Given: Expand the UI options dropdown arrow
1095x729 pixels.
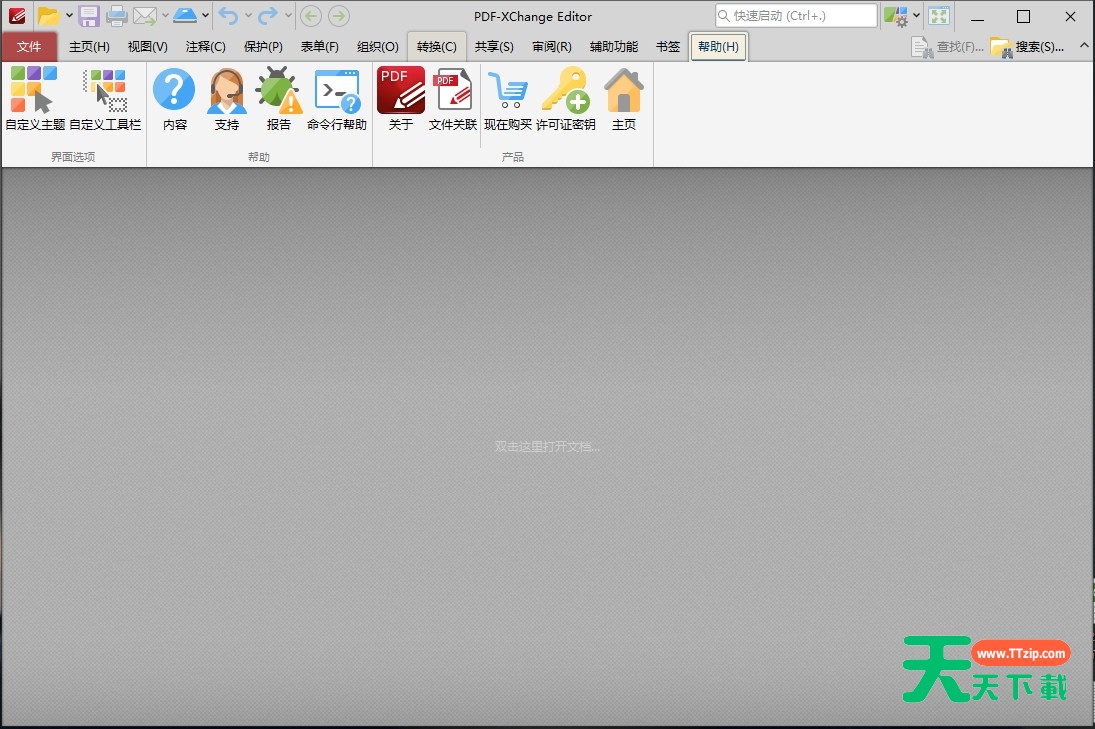Looking at the screenshot, I should 916,15.
